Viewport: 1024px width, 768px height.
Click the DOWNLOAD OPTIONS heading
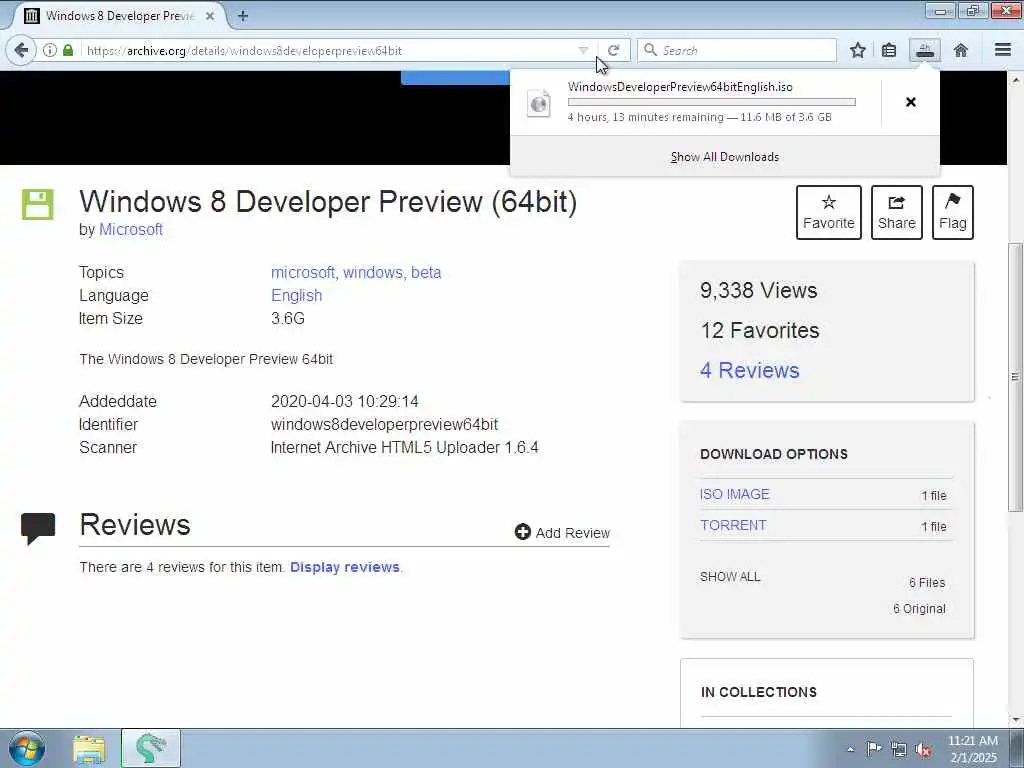coord(774,455)
